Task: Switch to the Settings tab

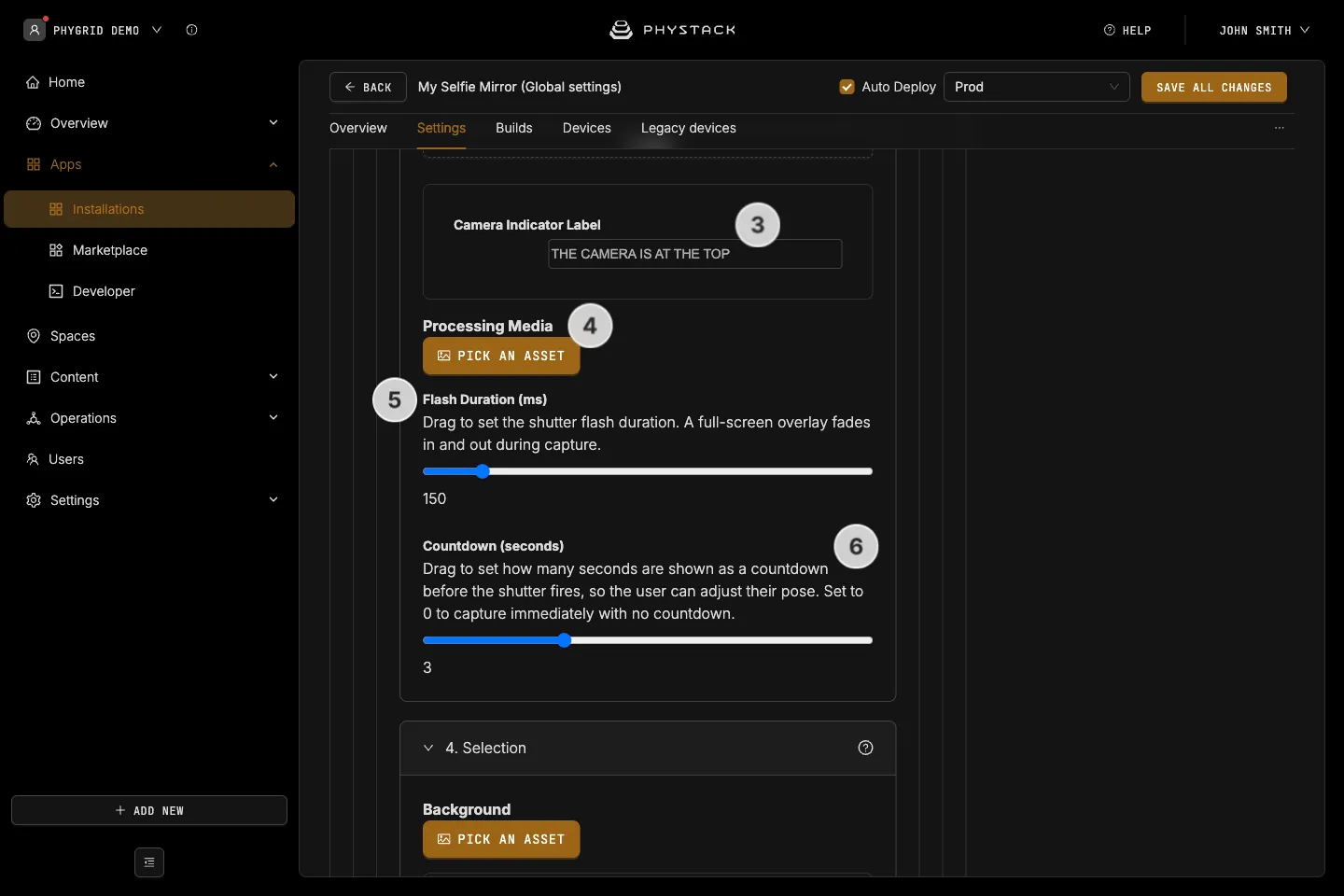Action: click(441, 128)
